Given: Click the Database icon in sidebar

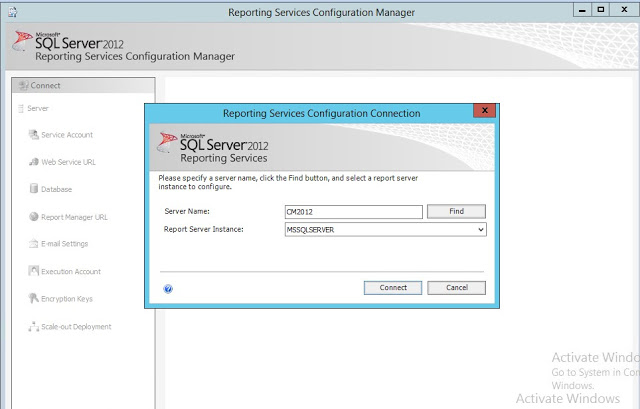Looking at the screenshot, I should (33, 189).
